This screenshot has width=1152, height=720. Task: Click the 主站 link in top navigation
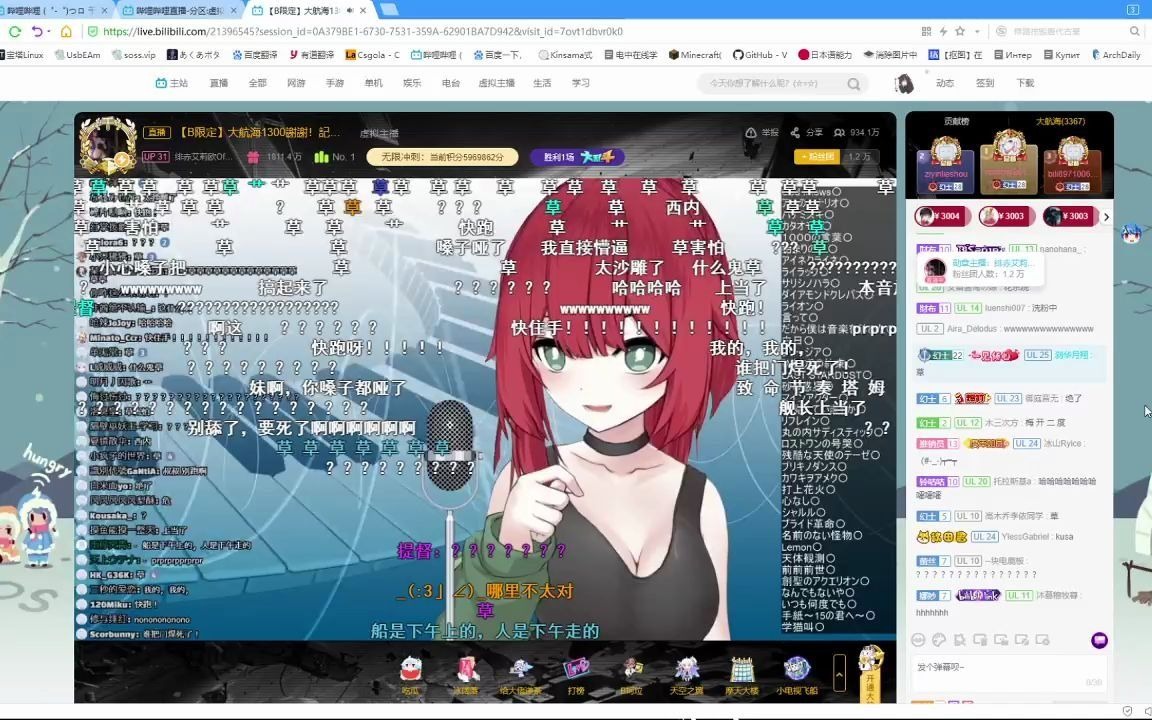click(172, 83)
